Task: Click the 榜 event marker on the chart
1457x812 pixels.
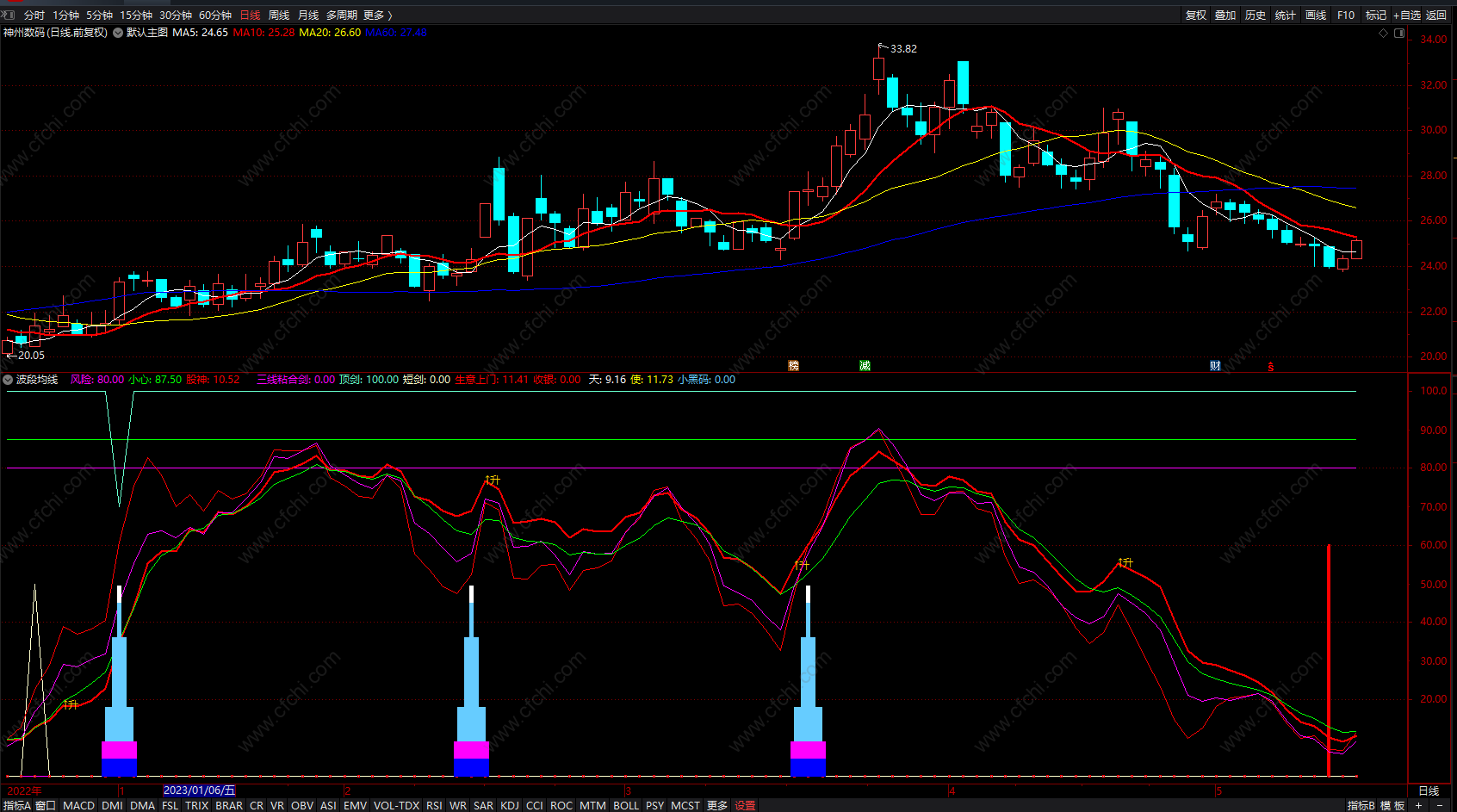Action: tap(794, 366)
